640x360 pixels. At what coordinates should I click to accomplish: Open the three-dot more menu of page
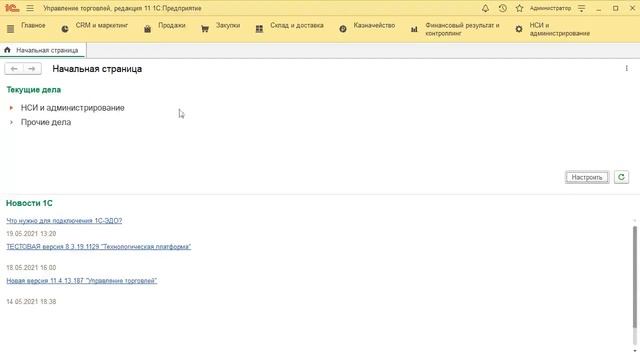pyautogui.click(x=627, y=69)
